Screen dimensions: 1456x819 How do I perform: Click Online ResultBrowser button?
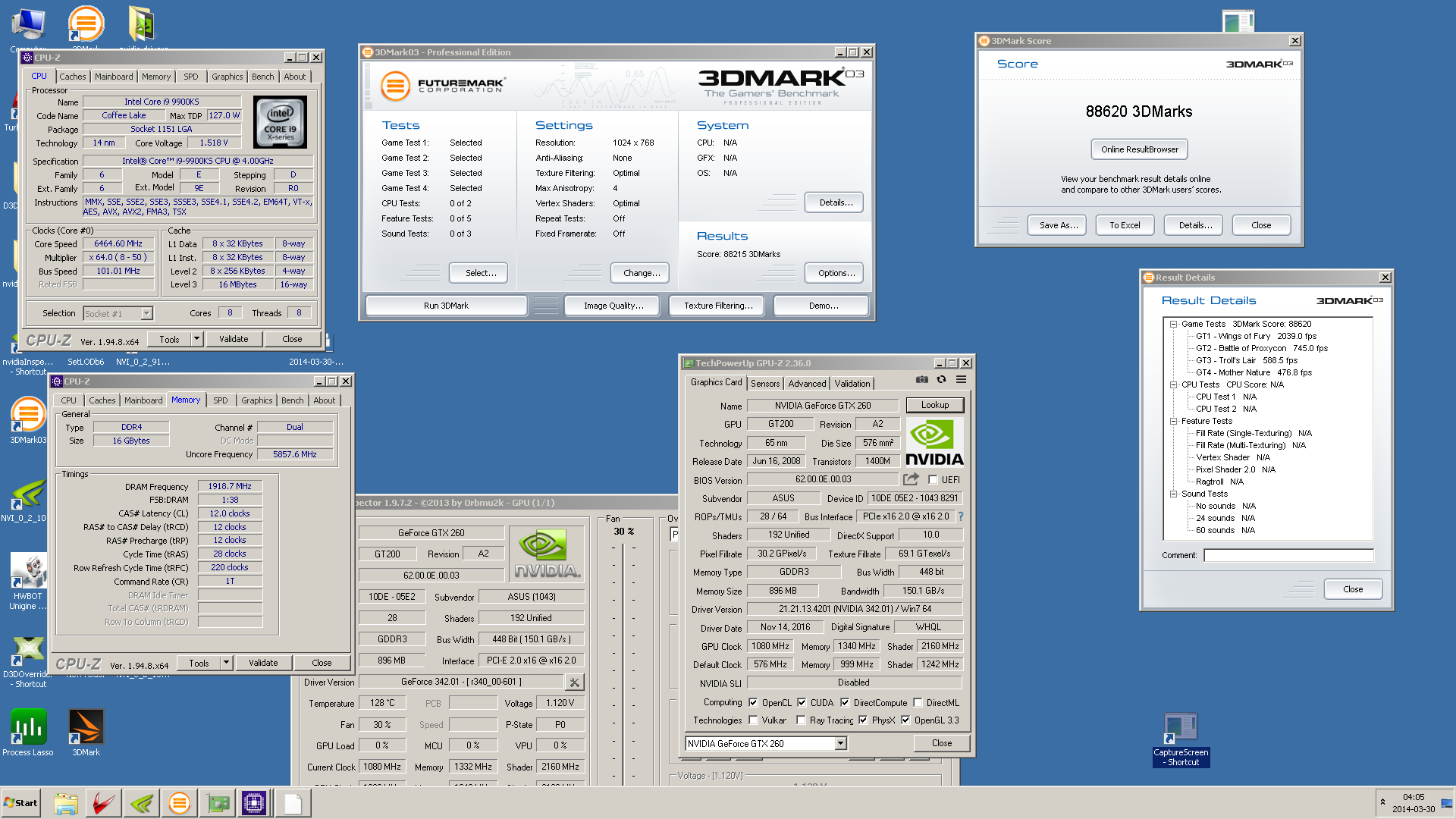(1139, 149)
